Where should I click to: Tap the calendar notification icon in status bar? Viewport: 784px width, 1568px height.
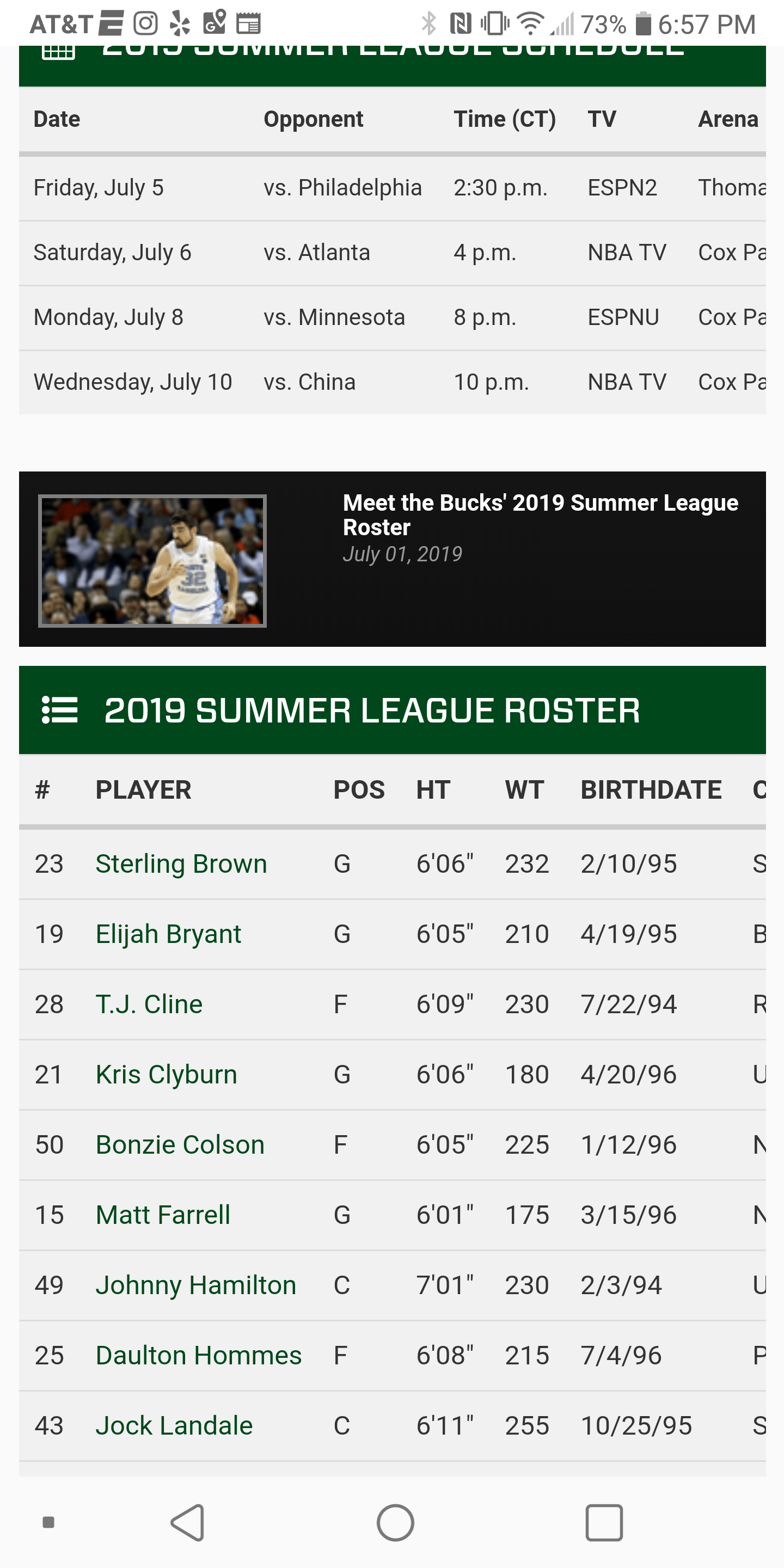(248, 24)
